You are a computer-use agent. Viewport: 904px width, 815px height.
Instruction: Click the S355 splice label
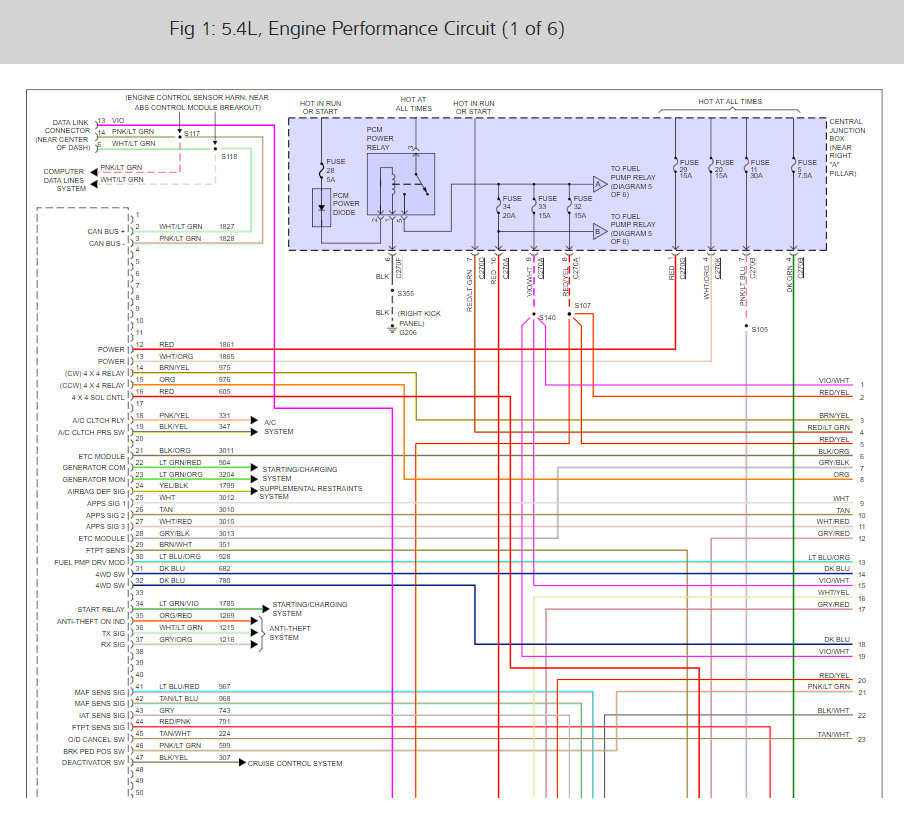405,293
